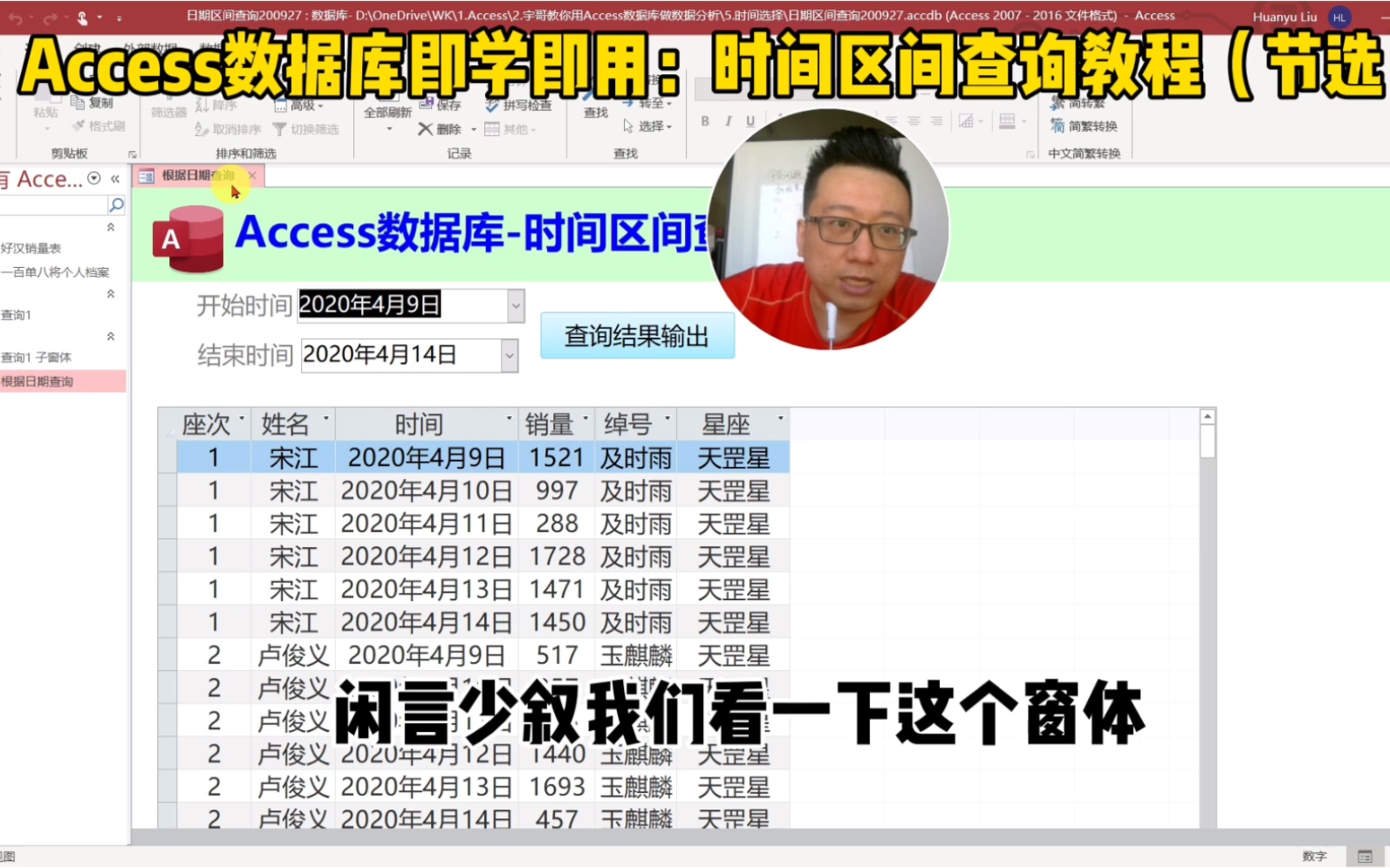Screen dimensions: 1390x868
Task: Open the 结束时间 date dropdown arrow
Action: pyautogui.click(x=510, y=356)
